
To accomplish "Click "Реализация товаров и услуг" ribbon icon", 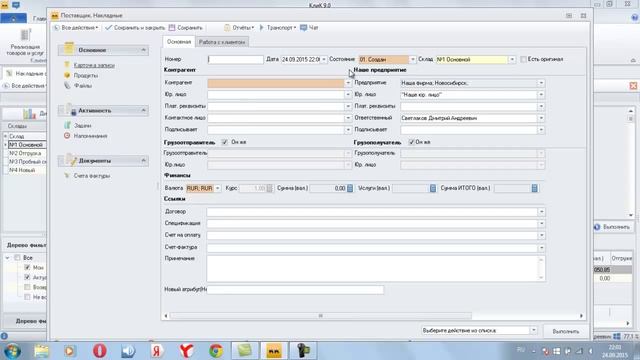I will pyautogui.click(x=25, y=42).
